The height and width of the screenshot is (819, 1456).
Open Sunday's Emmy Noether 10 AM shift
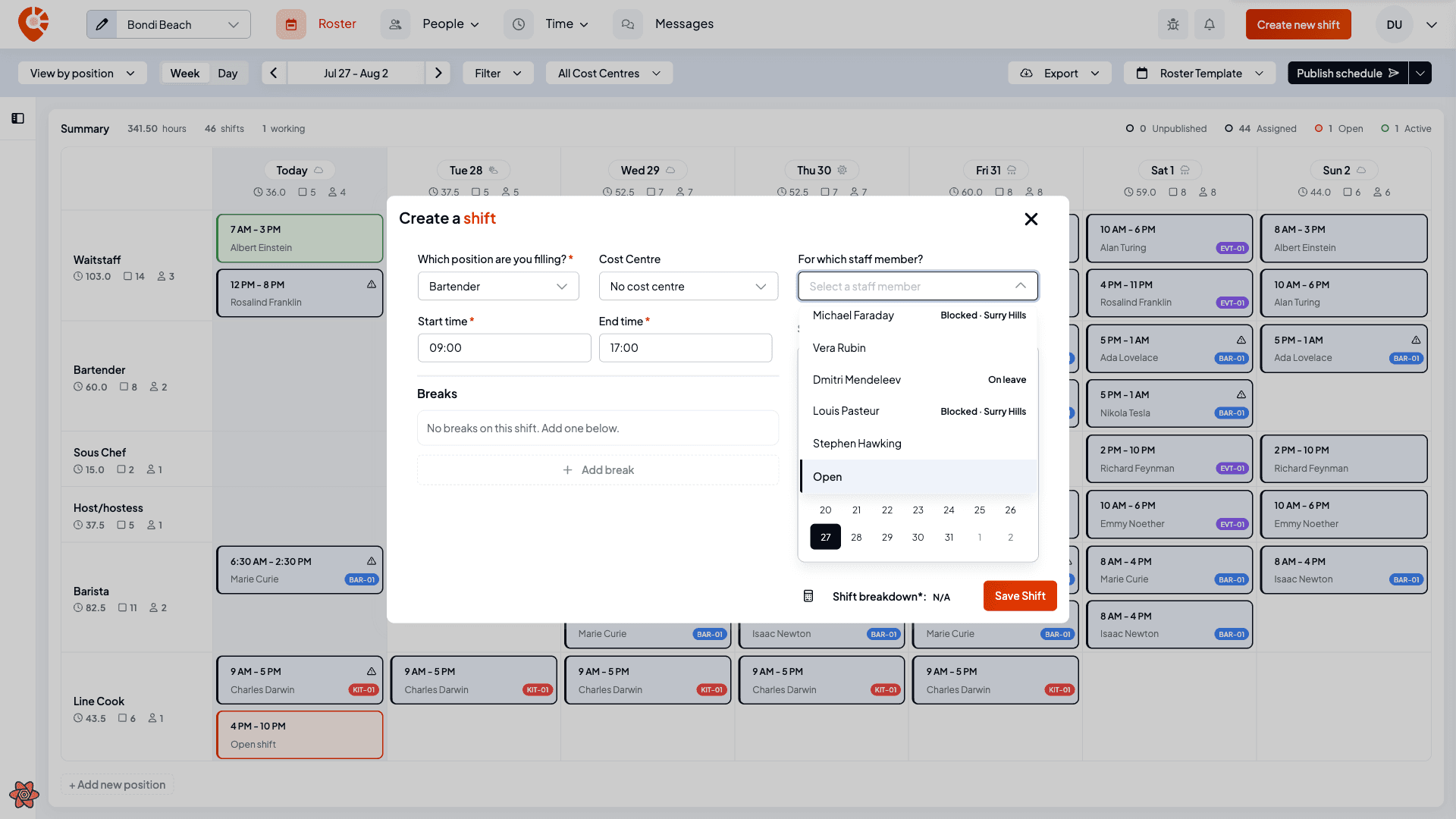point(1343,514)
